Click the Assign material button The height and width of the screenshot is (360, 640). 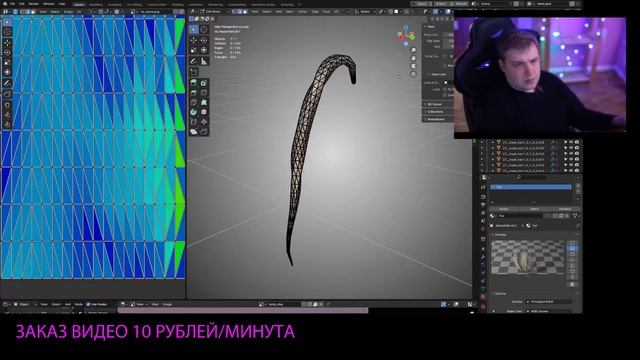[504, 209]
